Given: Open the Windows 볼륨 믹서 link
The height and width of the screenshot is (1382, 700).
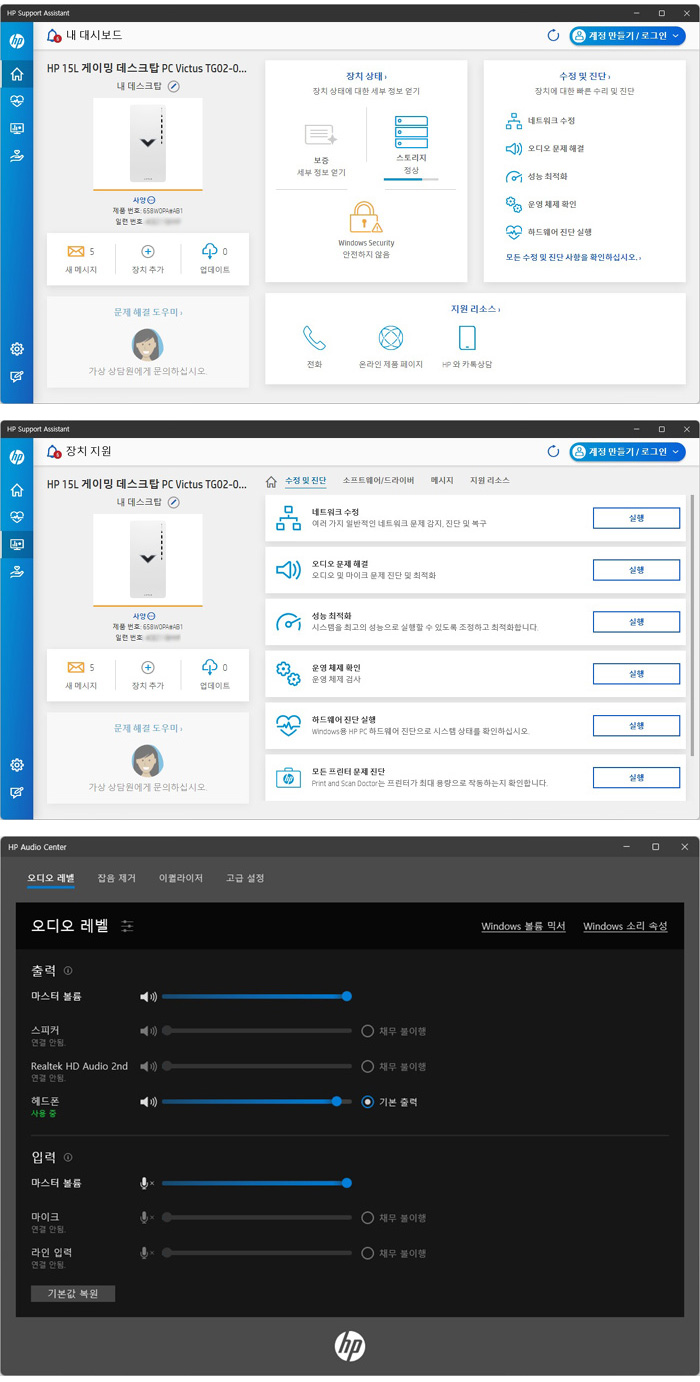Looking at the screenshot, I should (523, 926).
